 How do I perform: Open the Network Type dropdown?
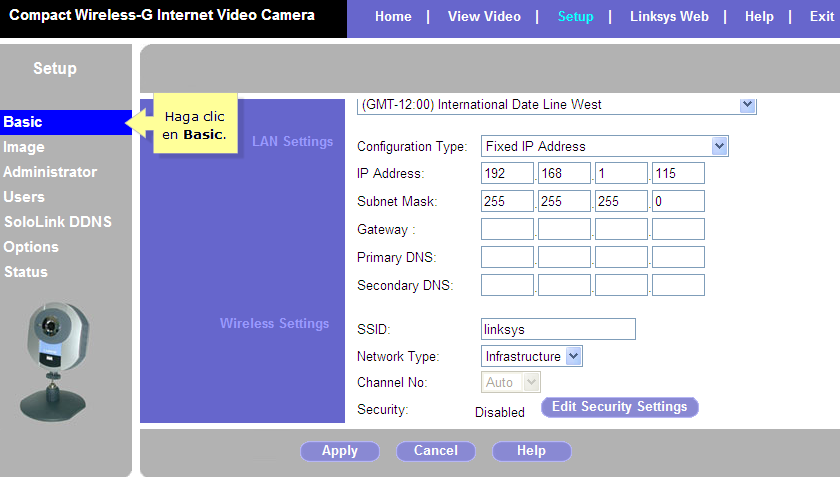click(574, 356)
